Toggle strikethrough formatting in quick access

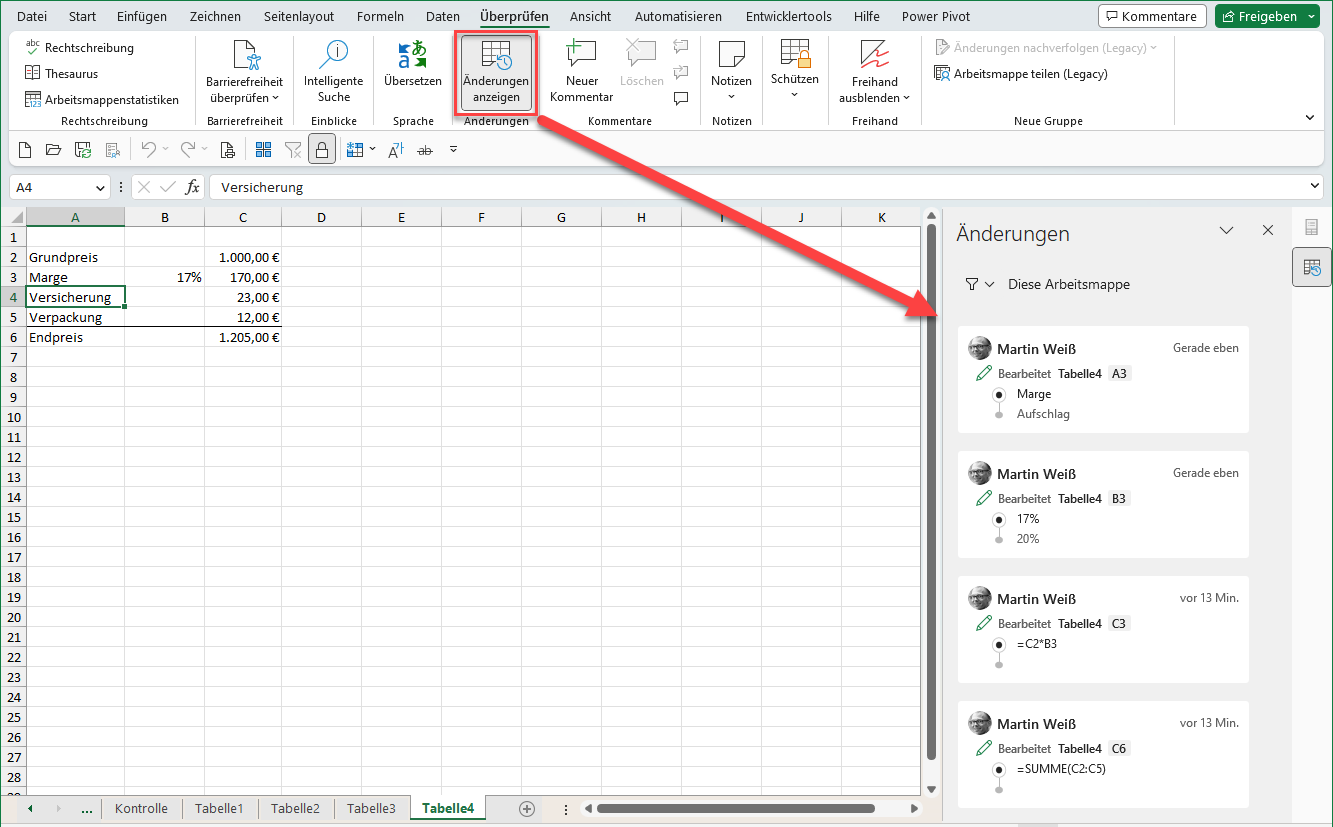coord(425,150)
